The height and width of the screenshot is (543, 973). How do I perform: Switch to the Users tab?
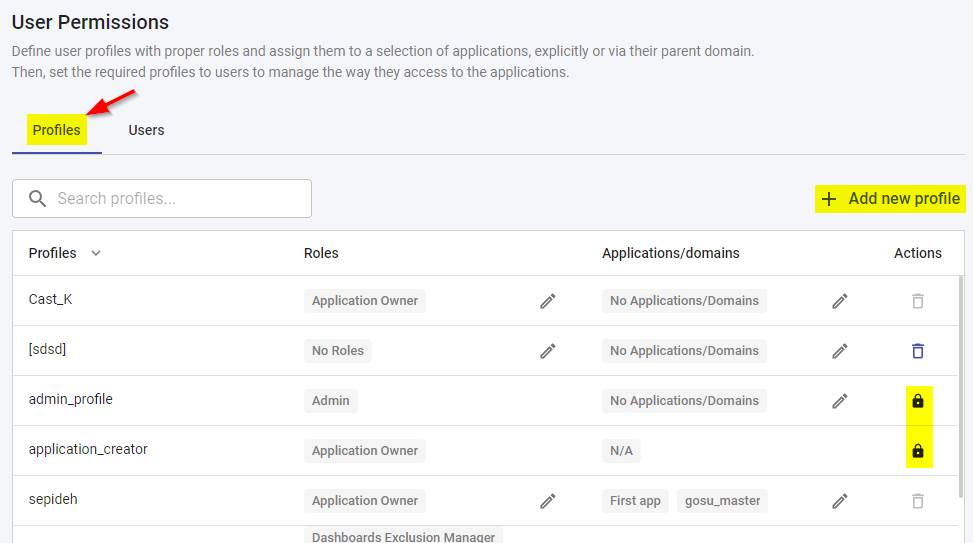coord(146,130)
